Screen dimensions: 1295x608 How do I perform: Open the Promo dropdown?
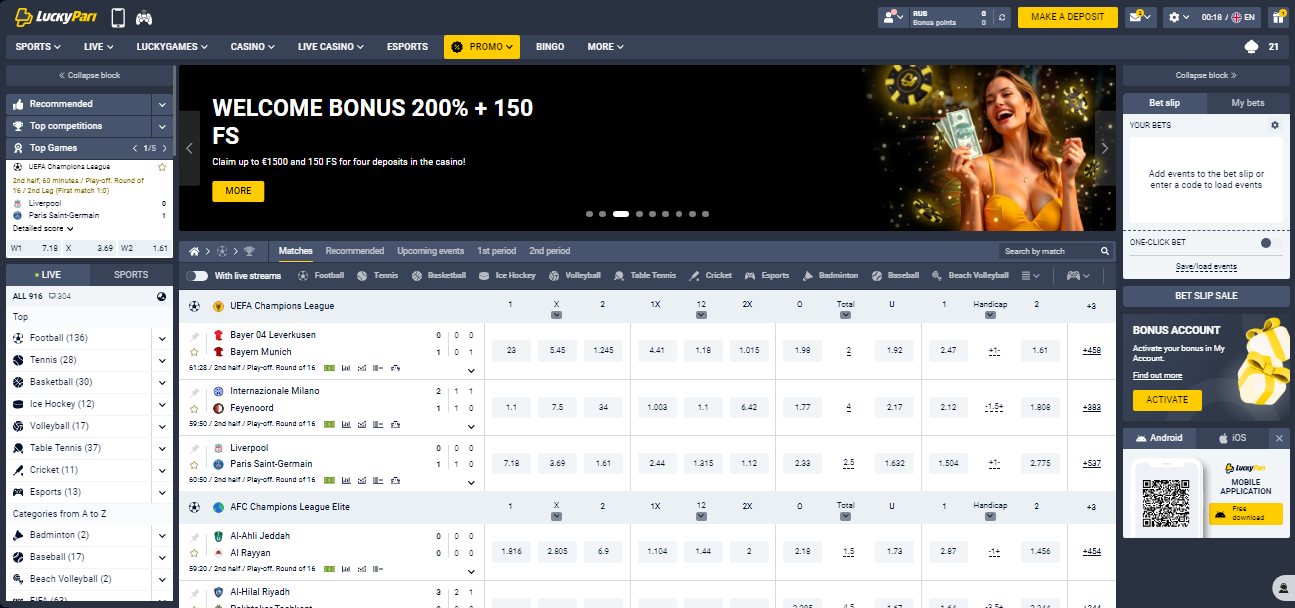[482, 47]
